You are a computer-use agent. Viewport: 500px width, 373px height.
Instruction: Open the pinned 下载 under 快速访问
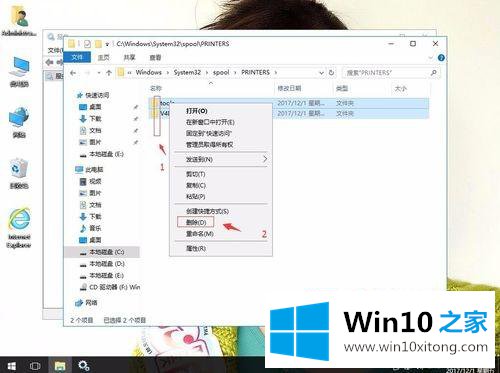[95, 119]
